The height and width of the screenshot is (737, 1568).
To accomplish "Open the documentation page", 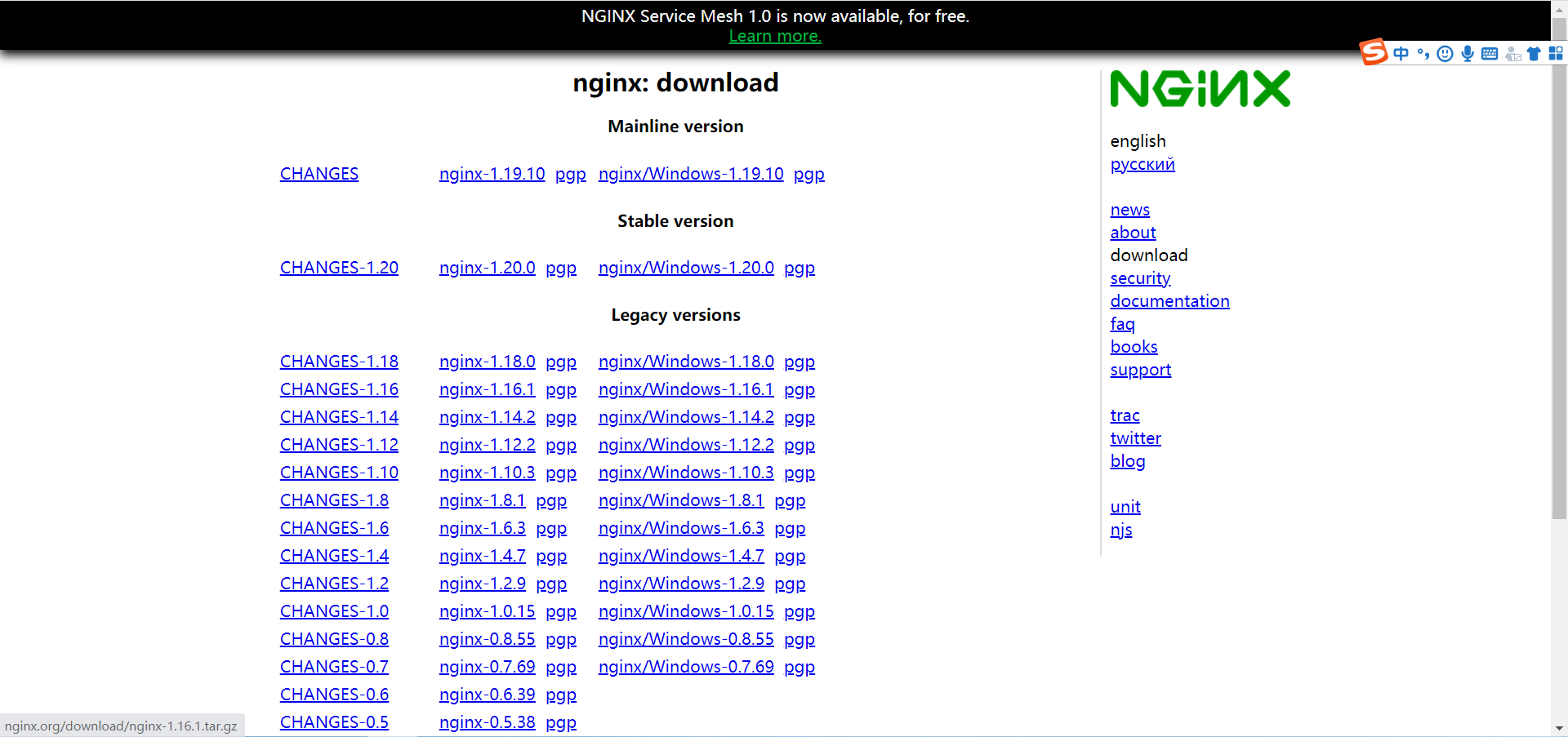I will [1169, 301].
